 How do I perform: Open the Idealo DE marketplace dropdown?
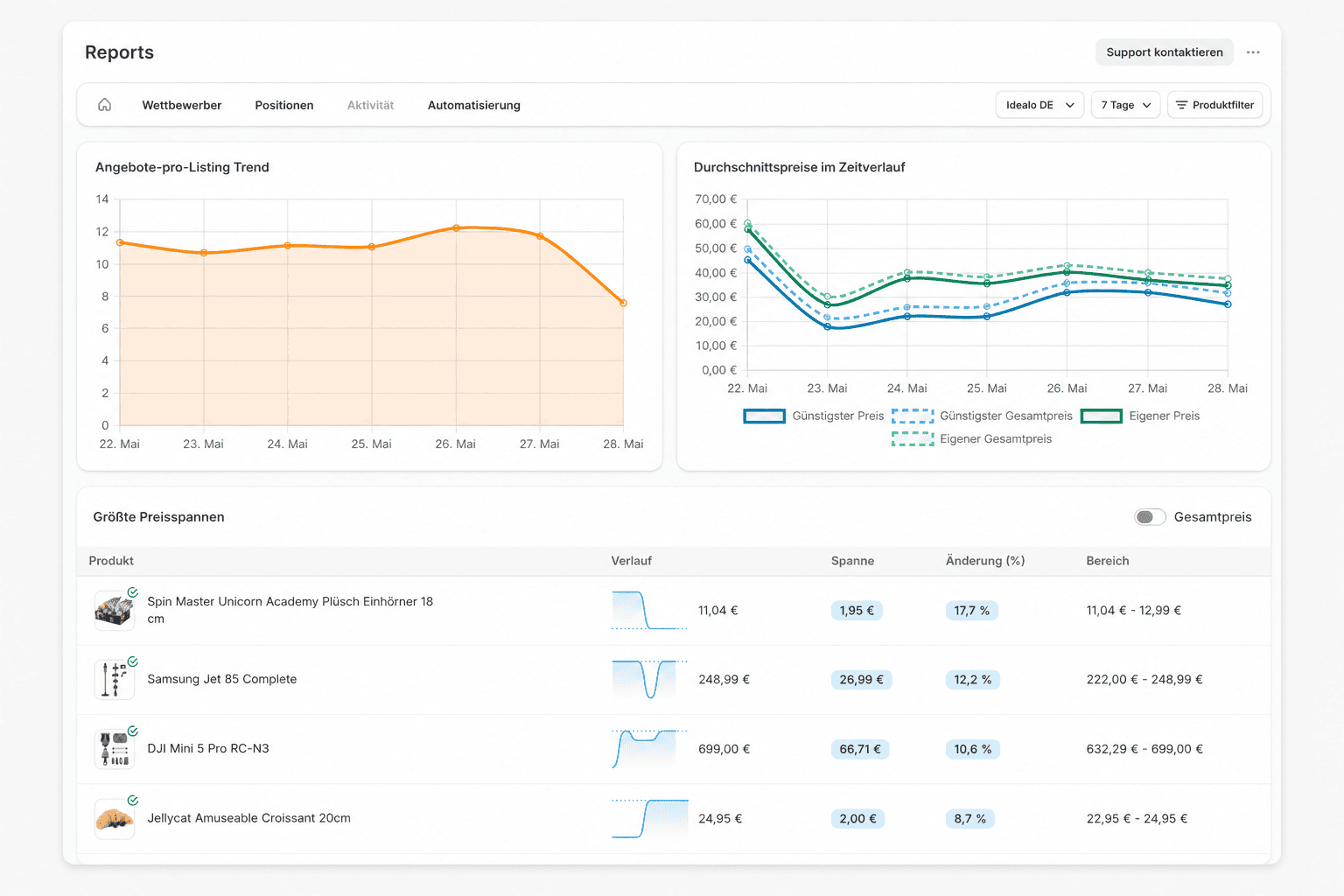point(1039,105)
